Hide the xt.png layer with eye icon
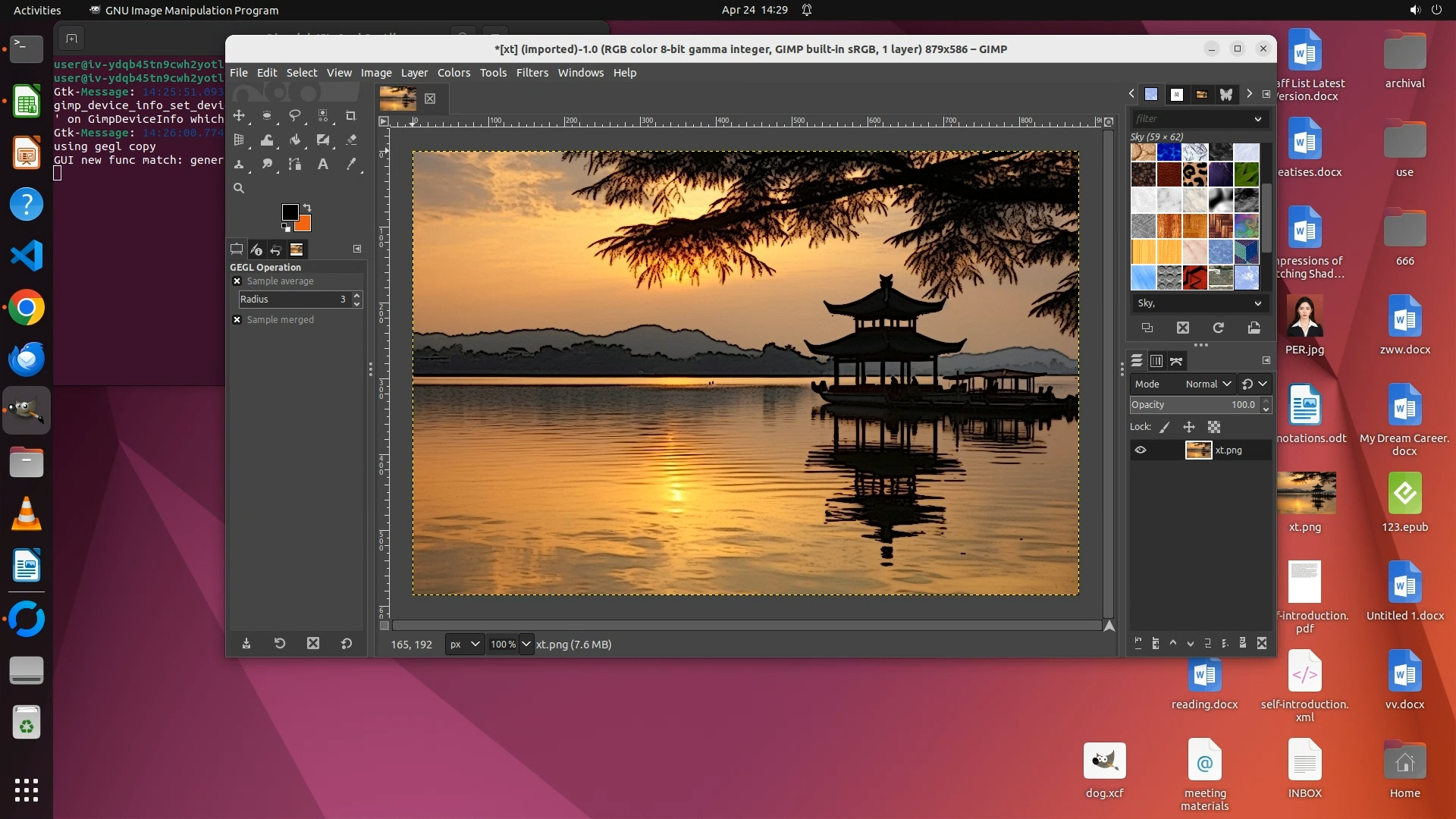This screenshot has width=1456, height=819. pyautogui.click(x=1141, y=450)
